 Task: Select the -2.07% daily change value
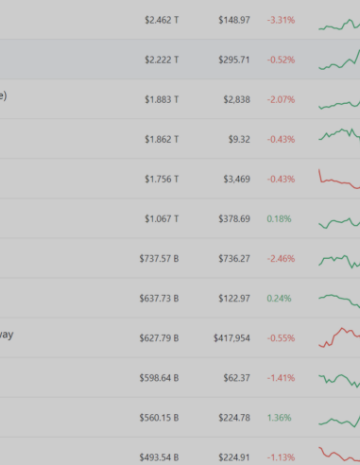coord(281,100)
